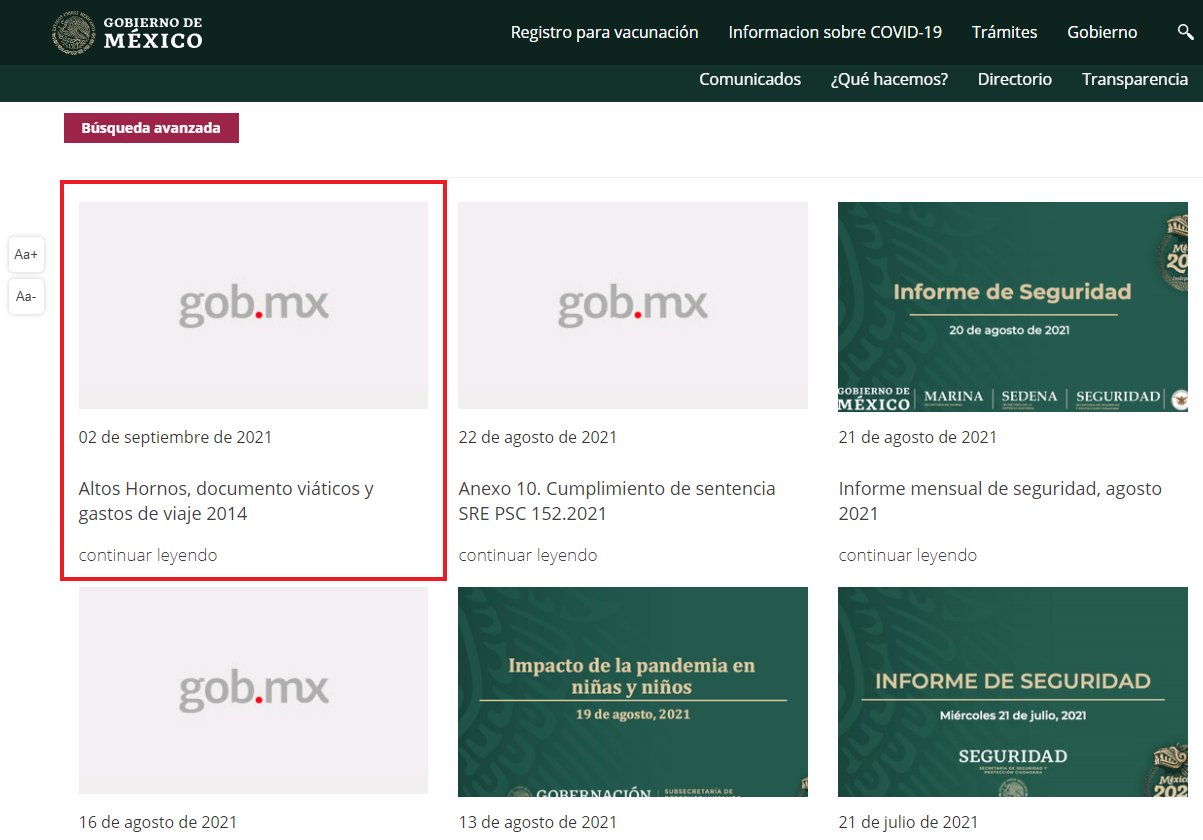Go to Trámites in top navigation

pos(1004,32)
